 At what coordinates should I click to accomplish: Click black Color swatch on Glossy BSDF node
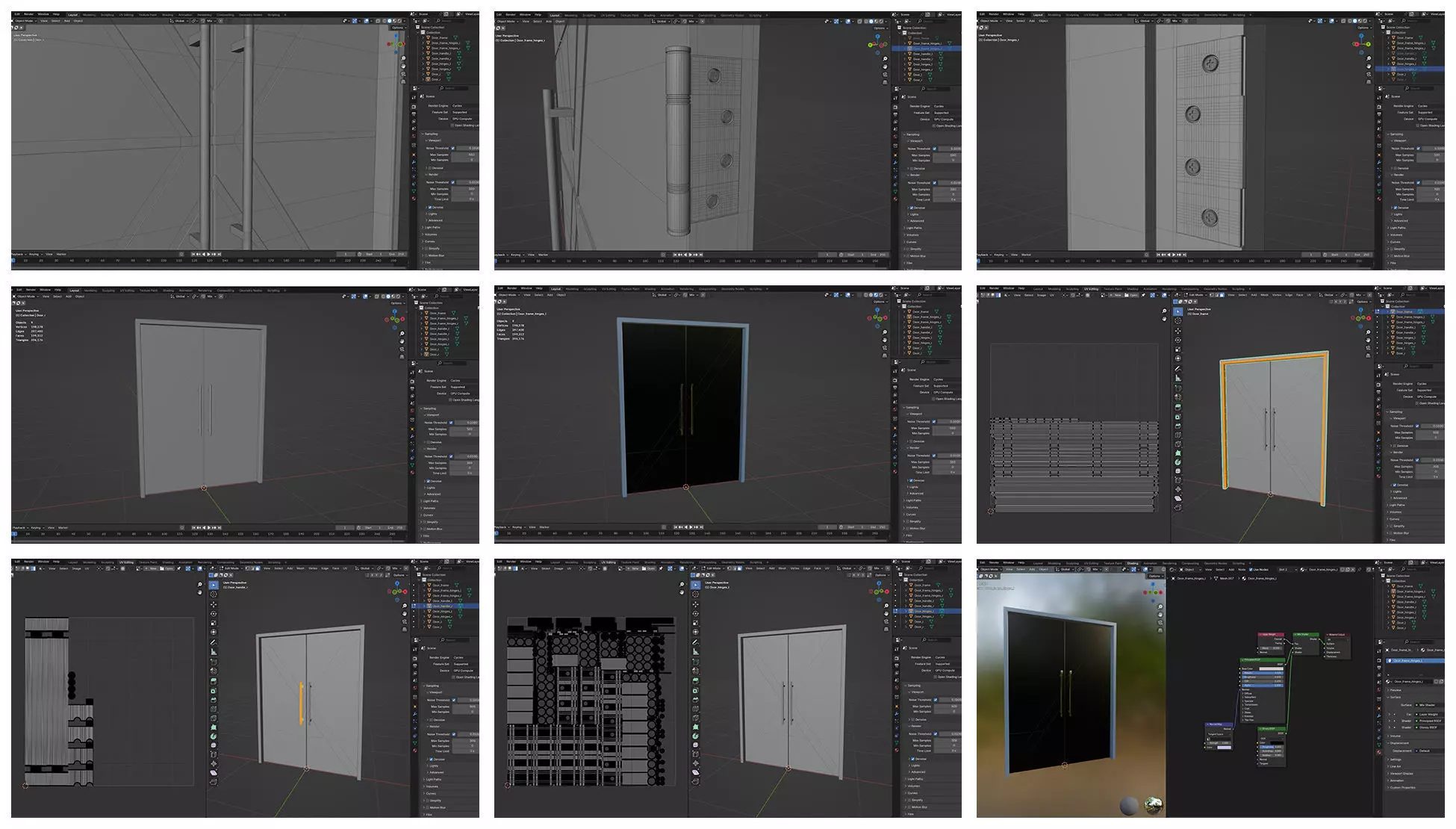click(x=1277, y=743)
